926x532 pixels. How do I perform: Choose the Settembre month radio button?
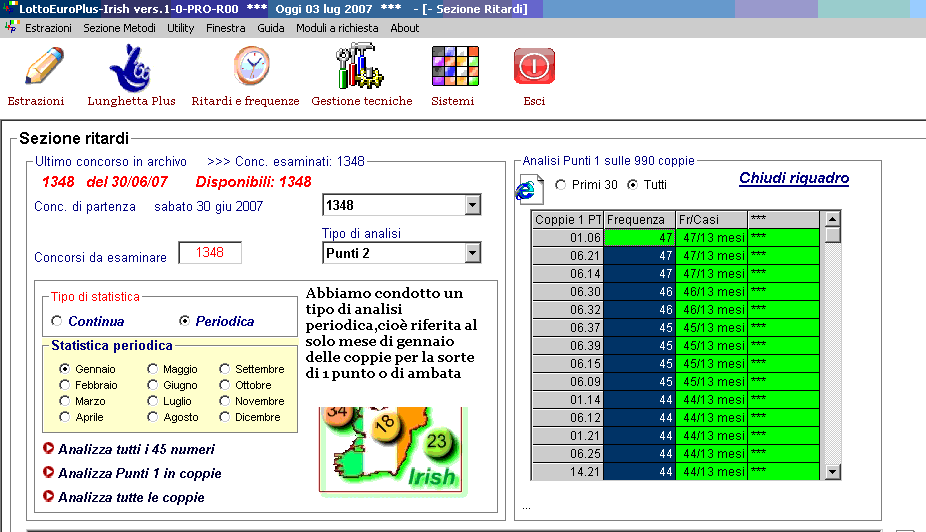pyautogui.click(x=224, y=368)
